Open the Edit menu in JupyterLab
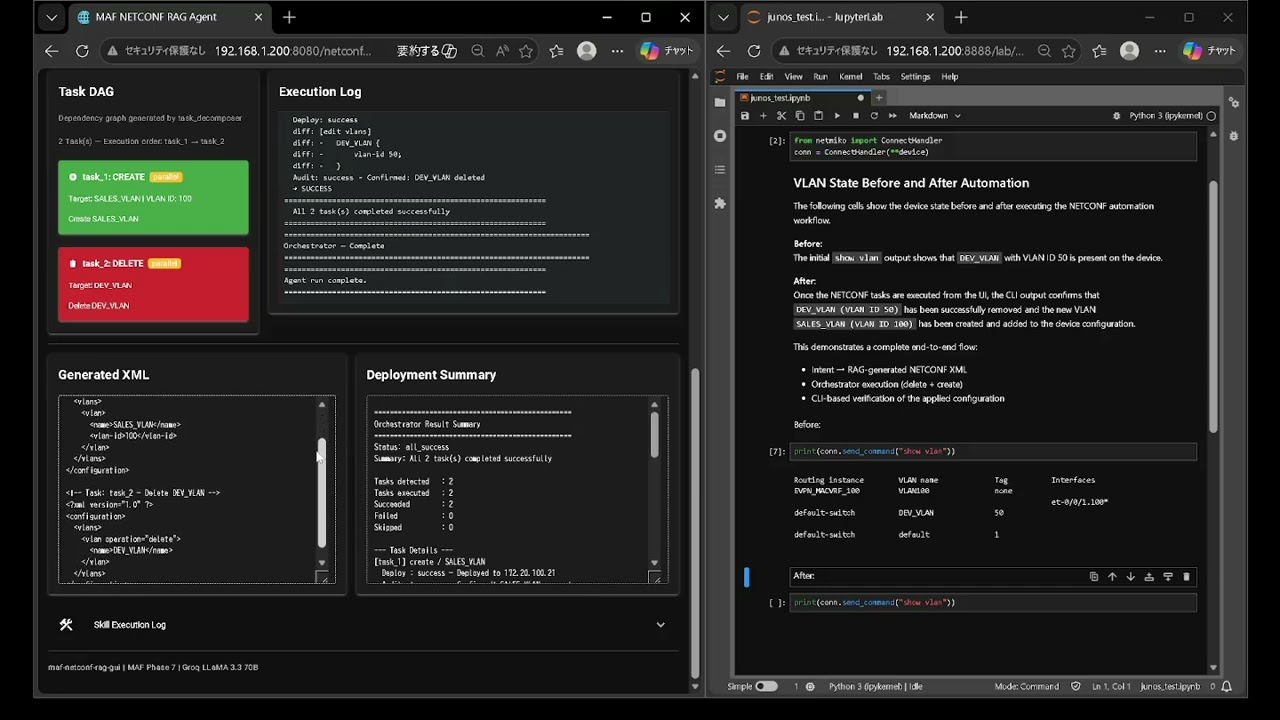The image size is (1280, 720). pos(766,77)
